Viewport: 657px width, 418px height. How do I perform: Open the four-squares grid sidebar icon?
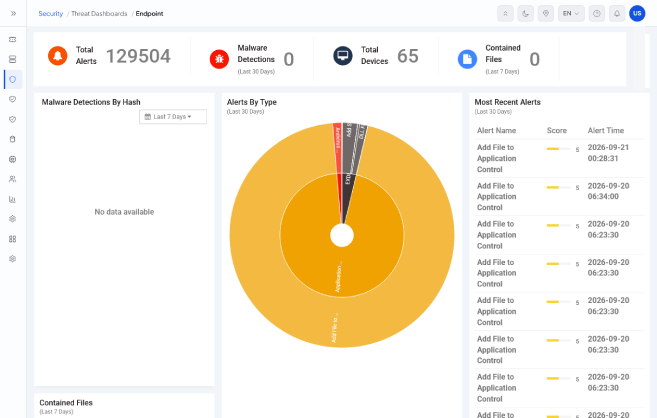[13, 239]
